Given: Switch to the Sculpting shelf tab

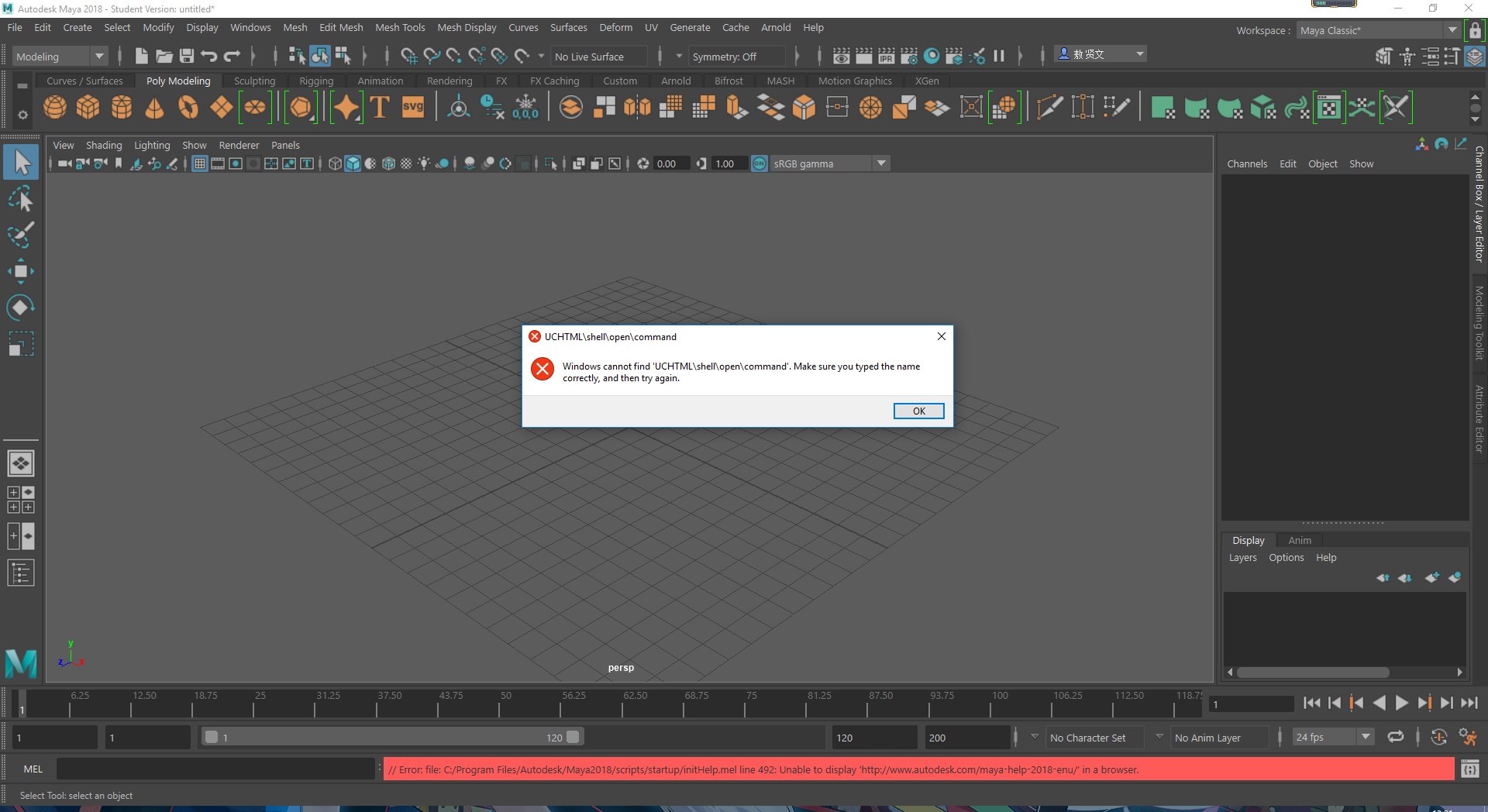Looking at the screenshot, I should pyautogui.click(x=254, y=81).
